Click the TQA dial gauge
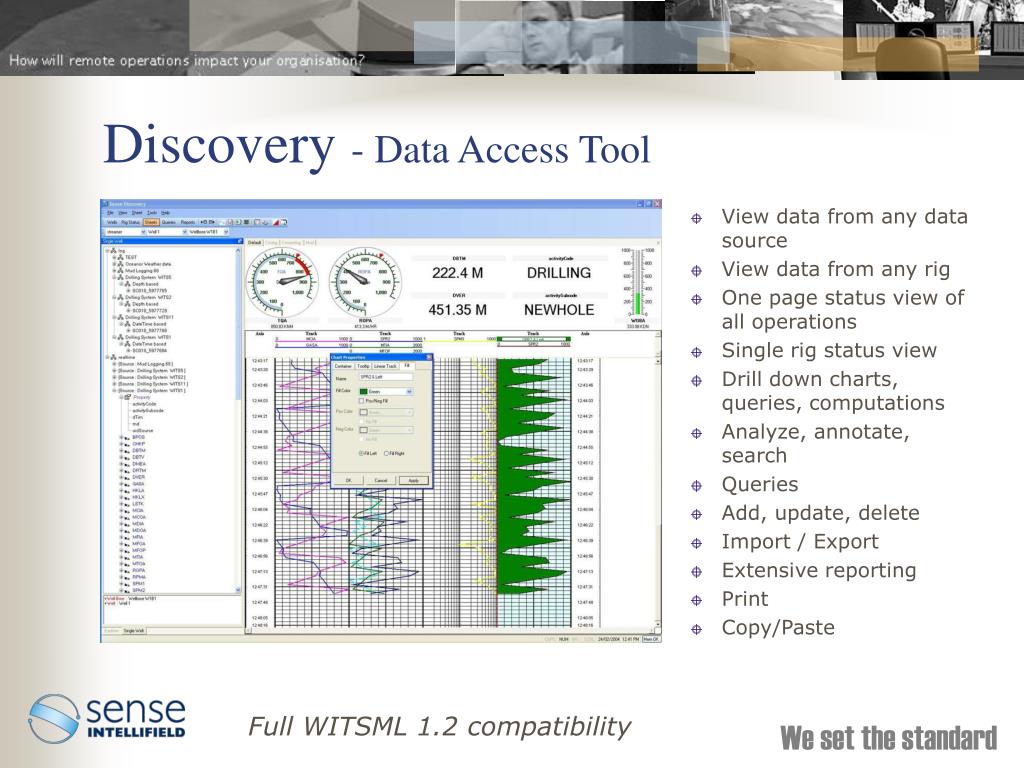Viewport: 1024px width, 768px height. tap(282, 283)
